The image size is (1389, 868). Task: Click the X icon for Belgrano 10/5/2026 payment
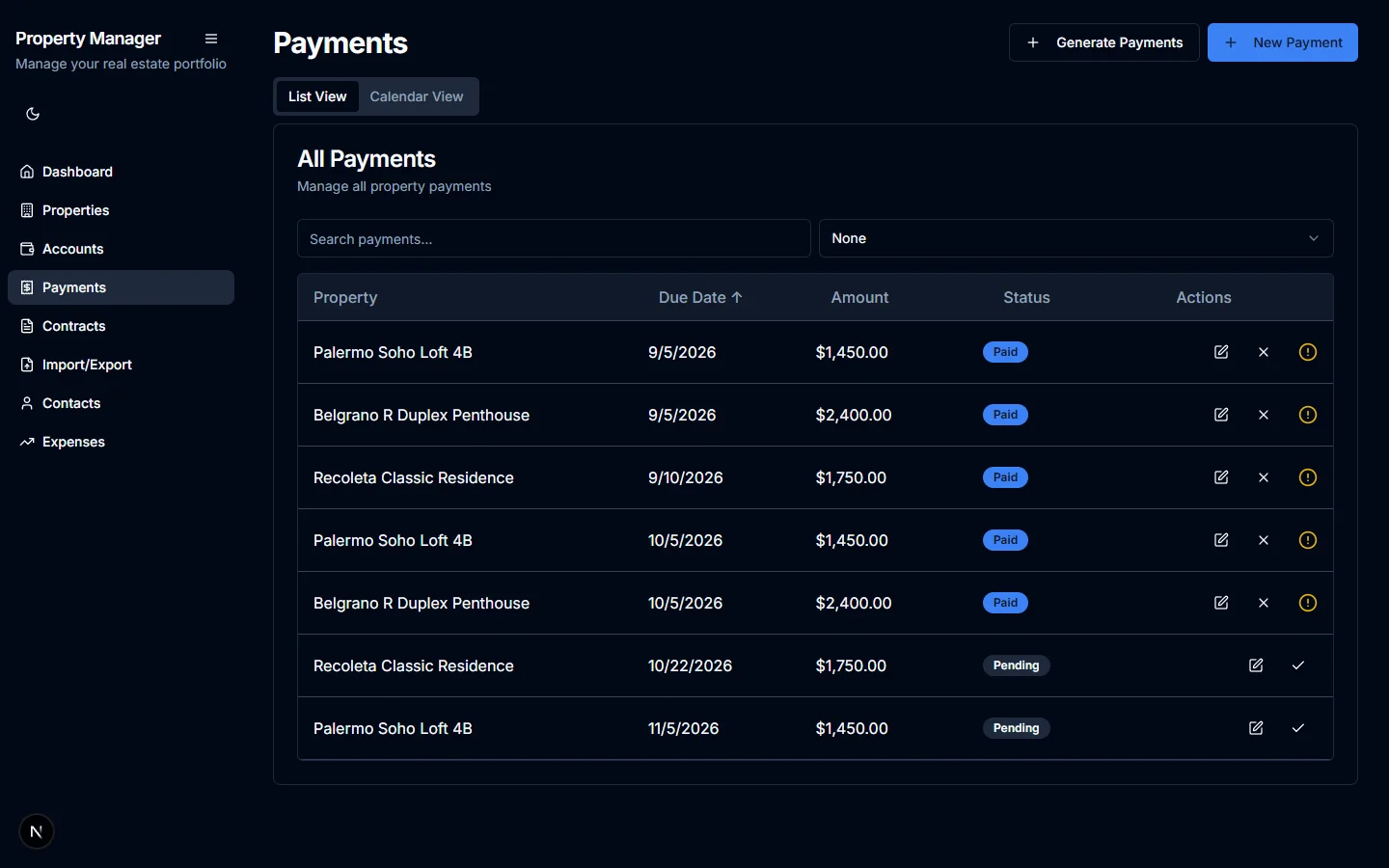coord(1264,603)
